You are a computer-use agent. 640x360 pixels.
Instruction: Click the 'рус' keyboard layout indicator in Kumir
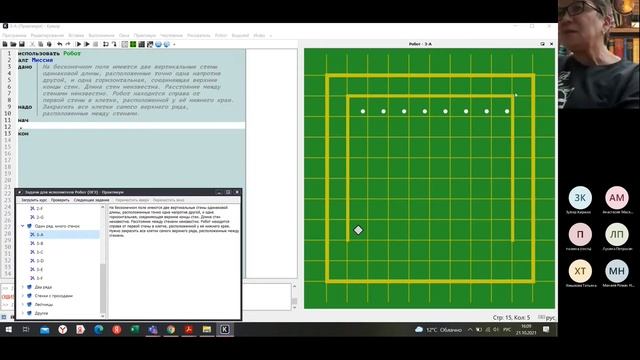click(x=550, y=317)
